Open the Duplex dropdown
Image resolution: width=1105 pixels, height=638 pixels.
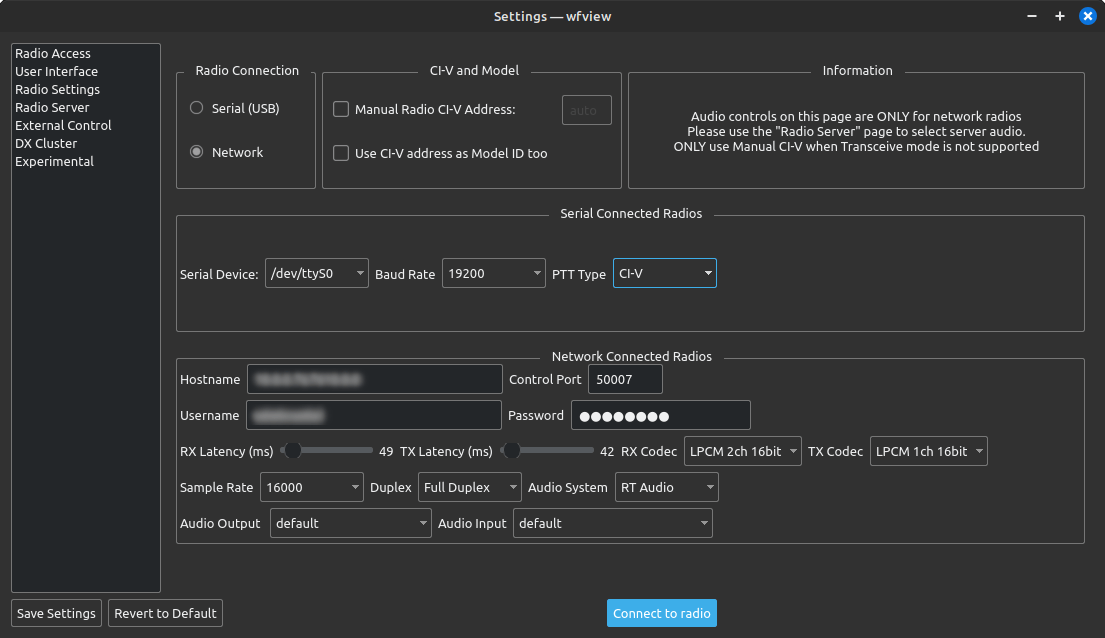click(469, 487)
